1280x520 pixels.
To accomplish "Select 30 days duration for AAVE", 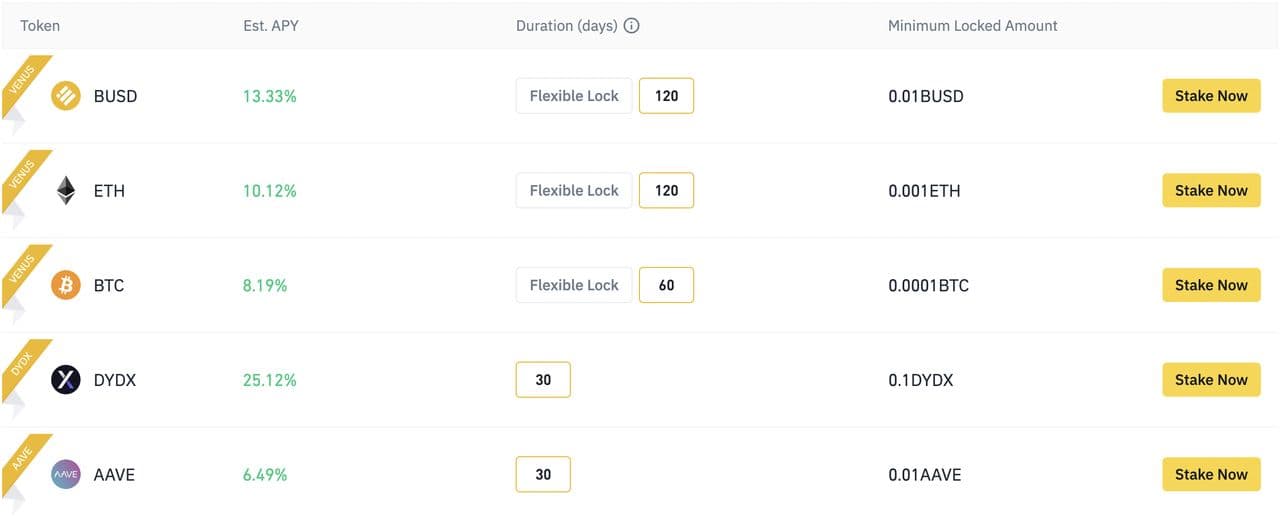I will pos(543,475).
